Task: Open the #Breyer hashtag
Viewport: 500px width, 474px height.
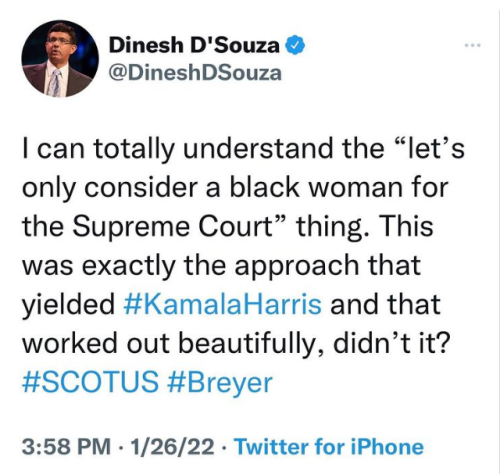Action: pyautogui.click(x=219, y=383)
